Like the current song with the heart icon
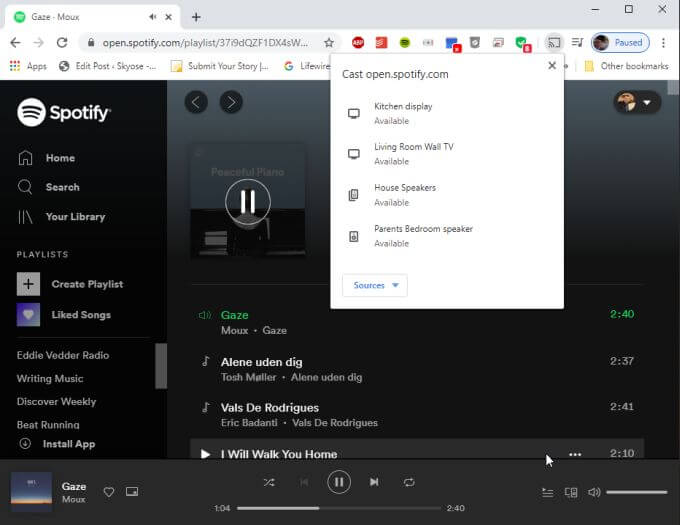680x525 pixels. click(109, 492)
